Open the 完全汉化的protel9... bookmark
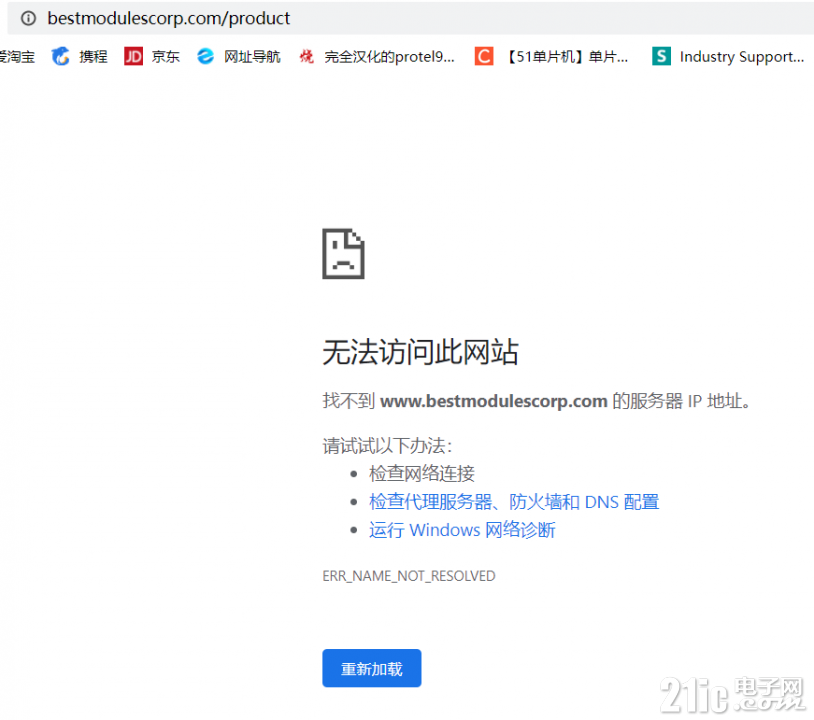The image size is (814, 720). 389,57
